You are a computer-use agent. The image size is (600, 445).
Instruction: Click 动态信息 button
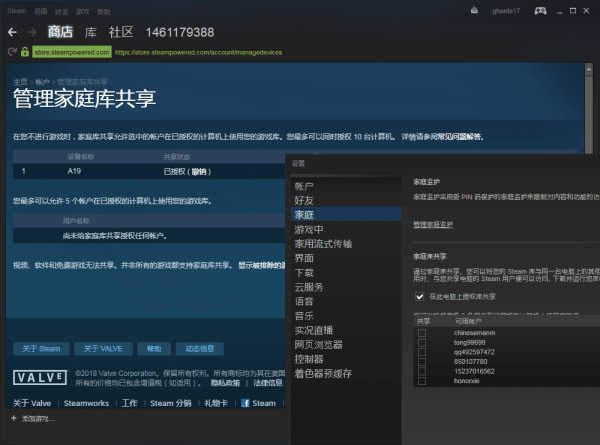[x=200, y=349]
